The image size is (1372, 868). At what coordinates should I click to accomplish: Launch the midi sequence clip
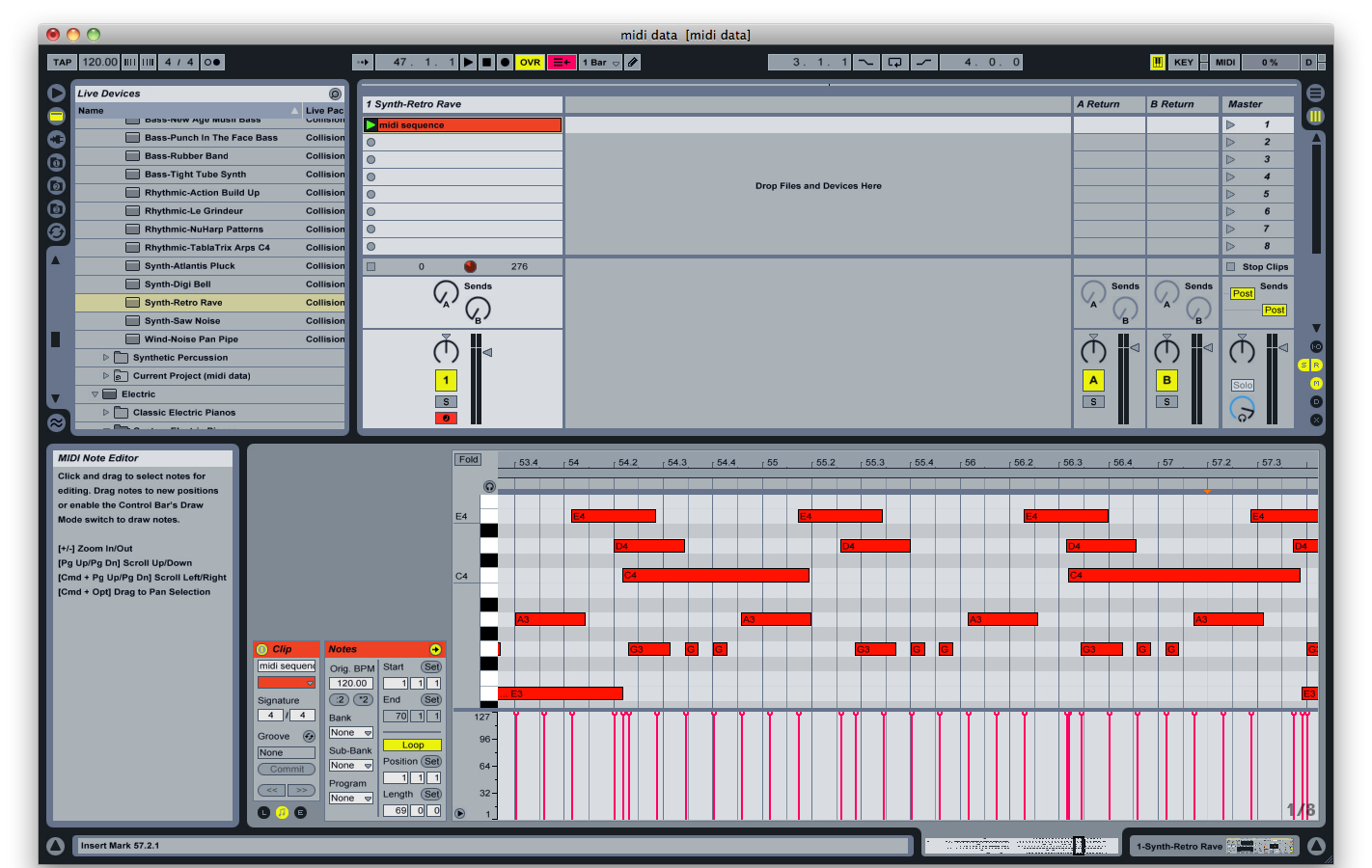coord(370,125)
